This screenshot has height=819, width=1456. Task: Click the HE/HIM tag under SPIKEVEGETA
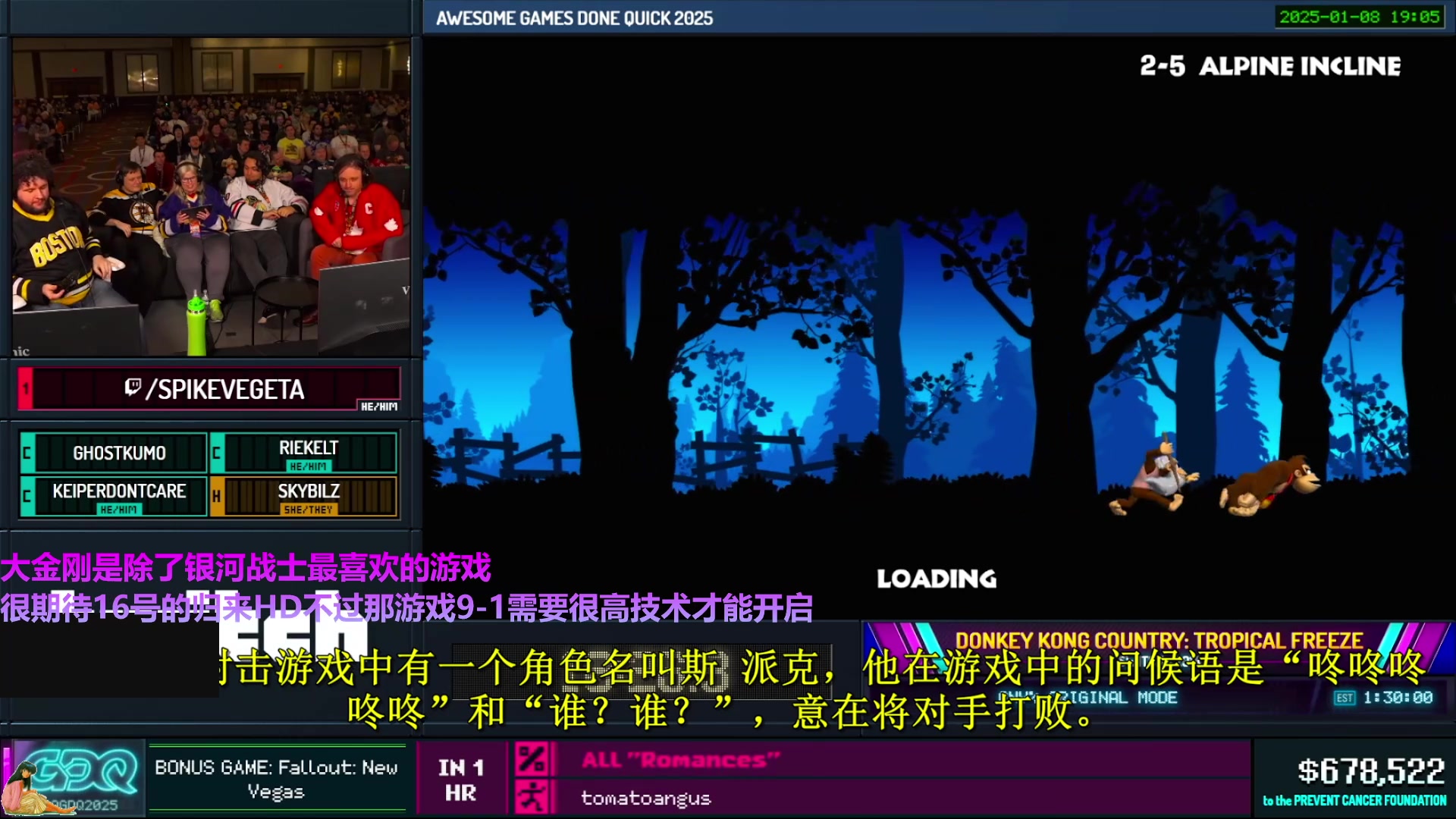[379, 406]
